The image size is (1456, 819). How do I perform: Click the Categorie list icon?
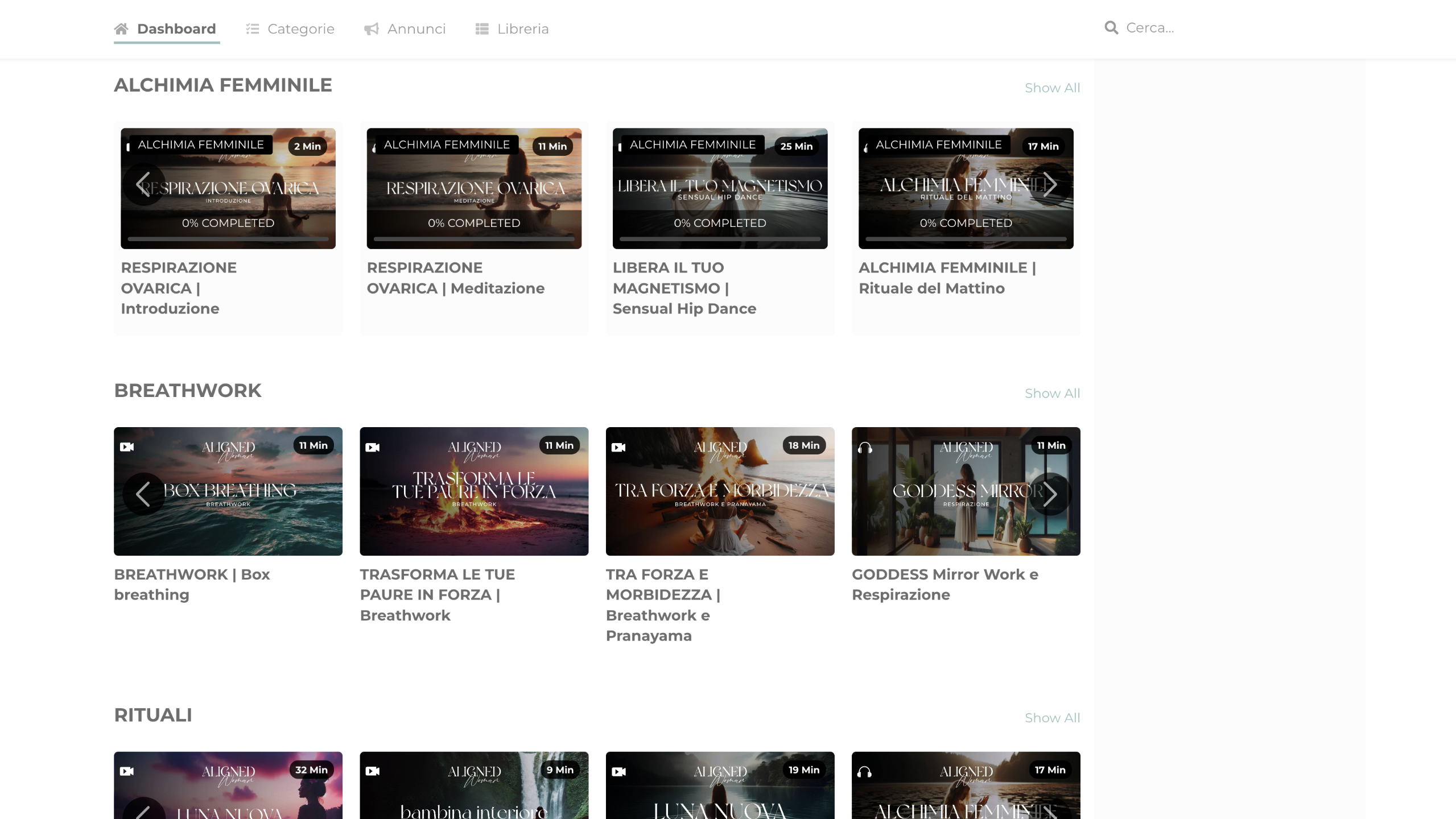pos(252,28)
